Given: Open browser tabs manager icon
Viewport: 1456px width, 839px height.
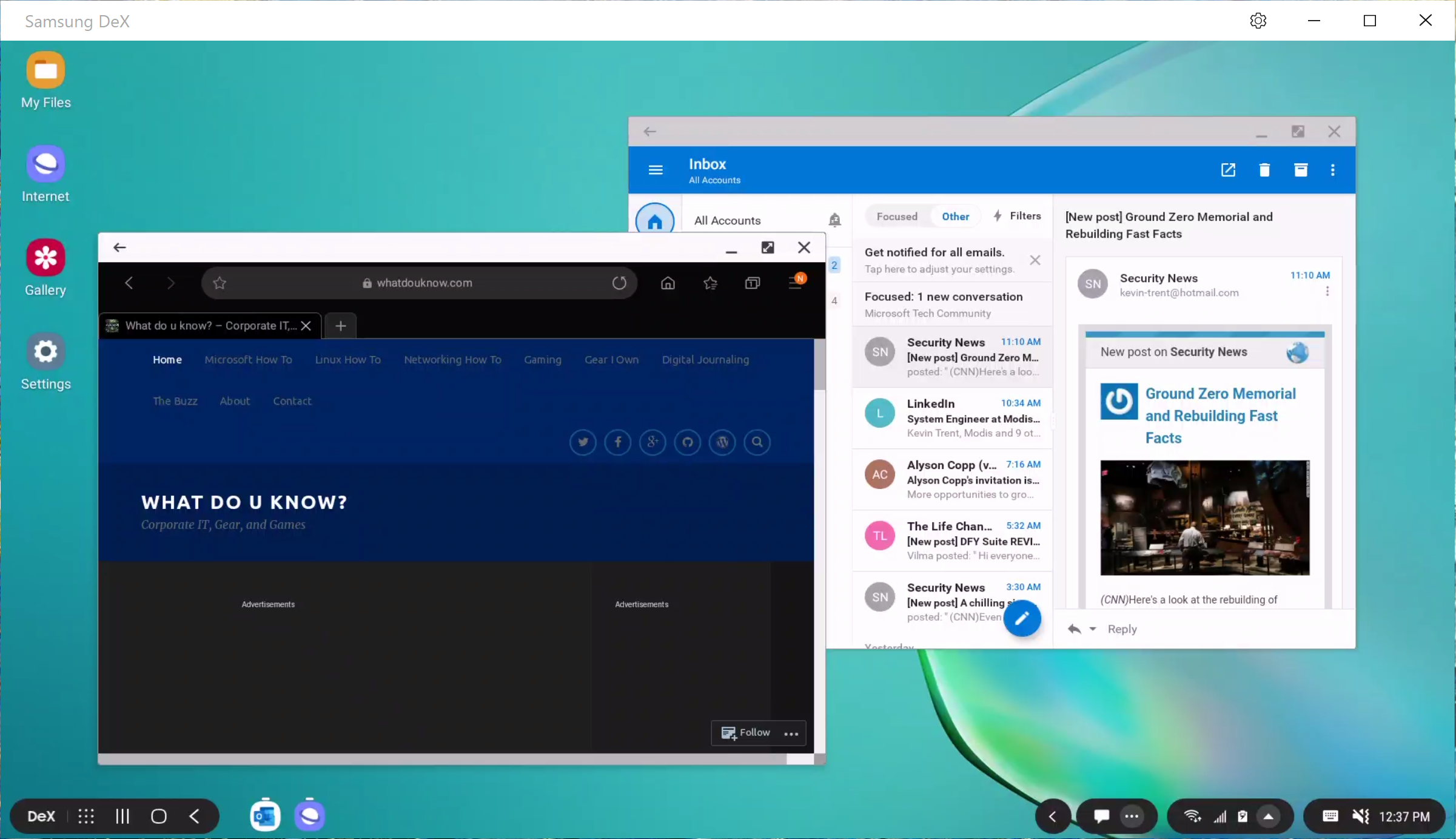Looking at the screenshot, I should pos(752,283).
